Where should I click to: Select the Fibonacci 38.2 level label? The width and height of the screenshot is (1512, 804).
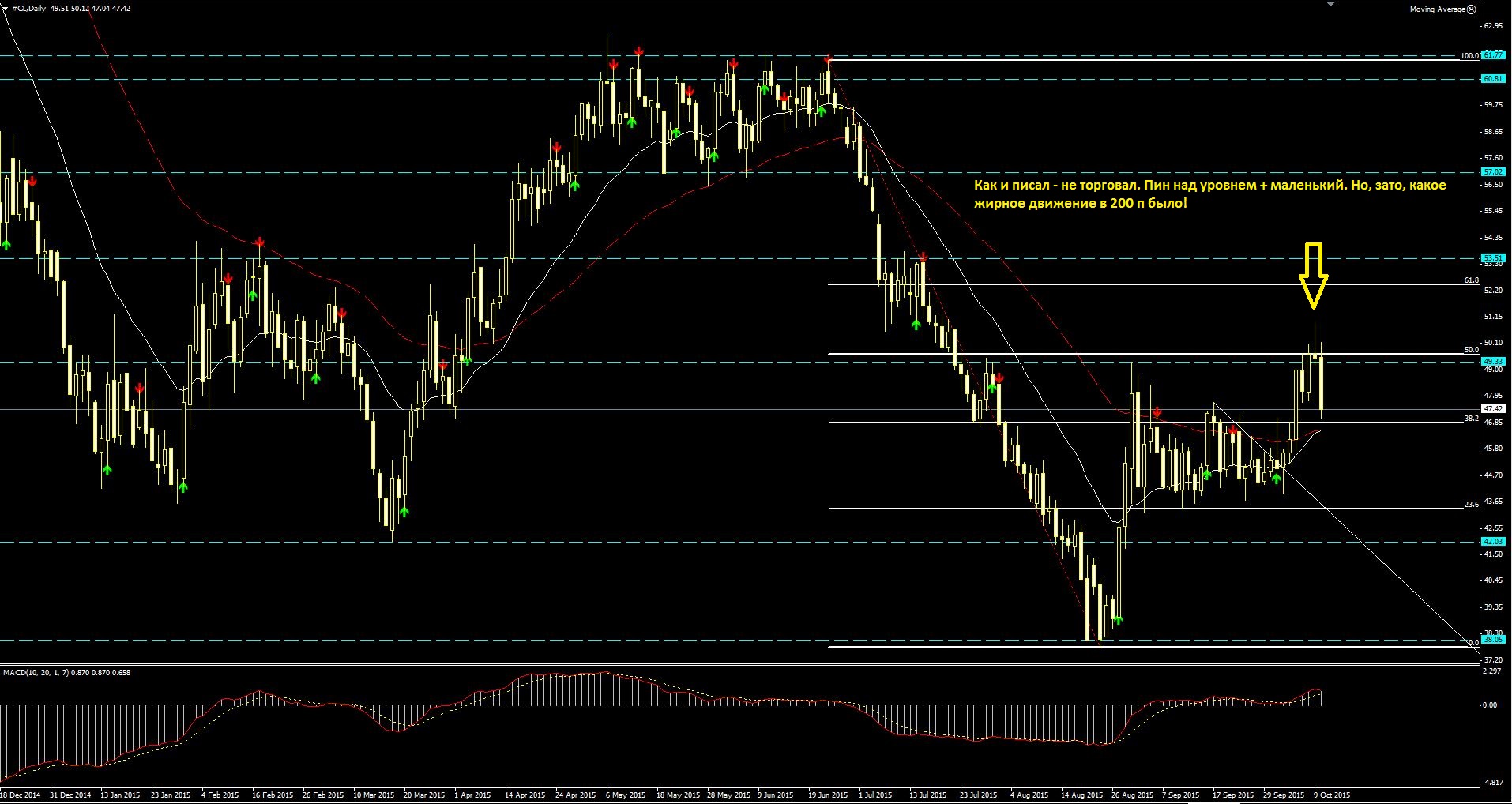coord(1471,419)
